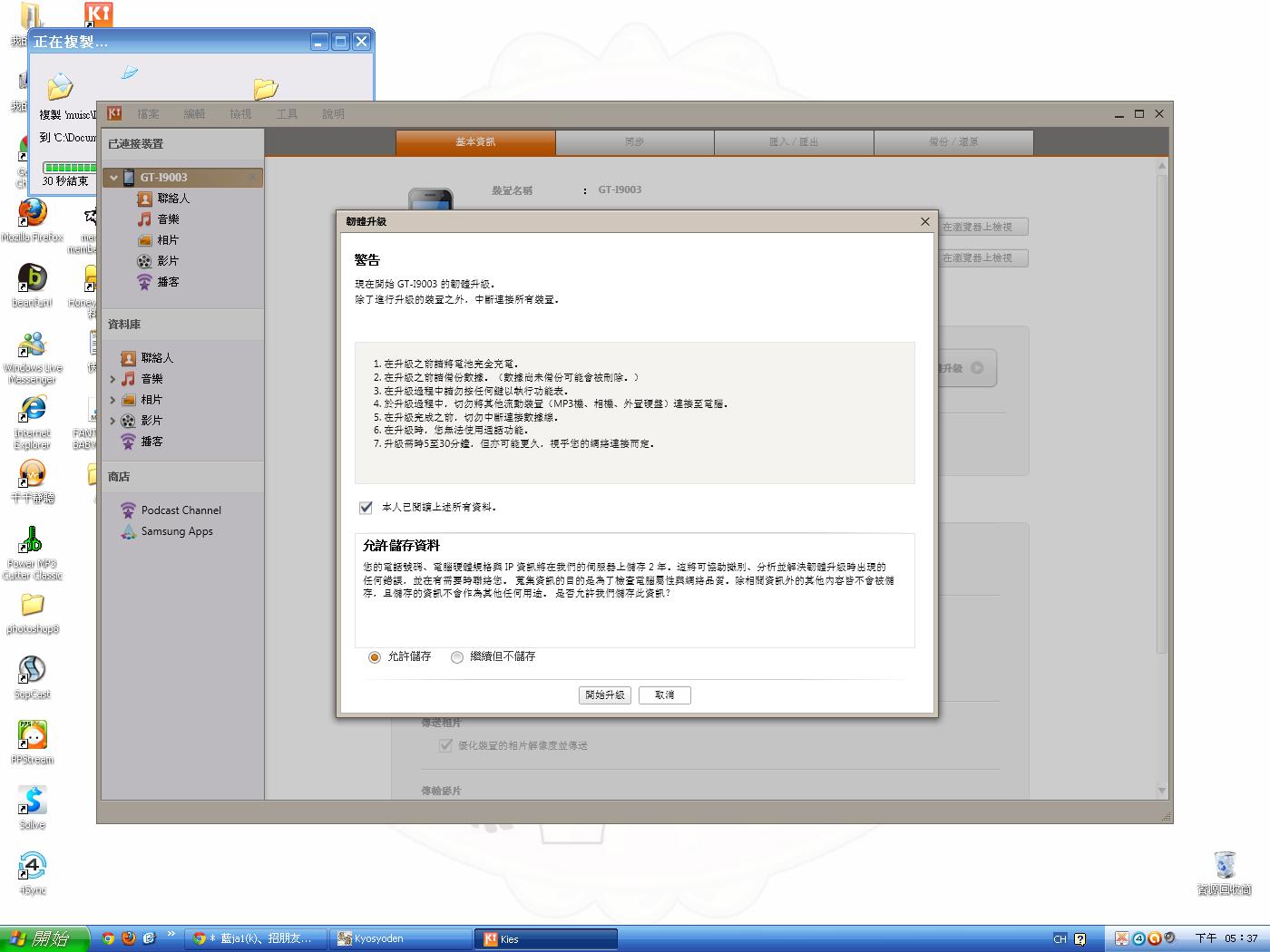This screenshot has width=1270, height=952.
Task: Collapse the GT-I9003 device tree node
Action: click(x=113, y=178)
